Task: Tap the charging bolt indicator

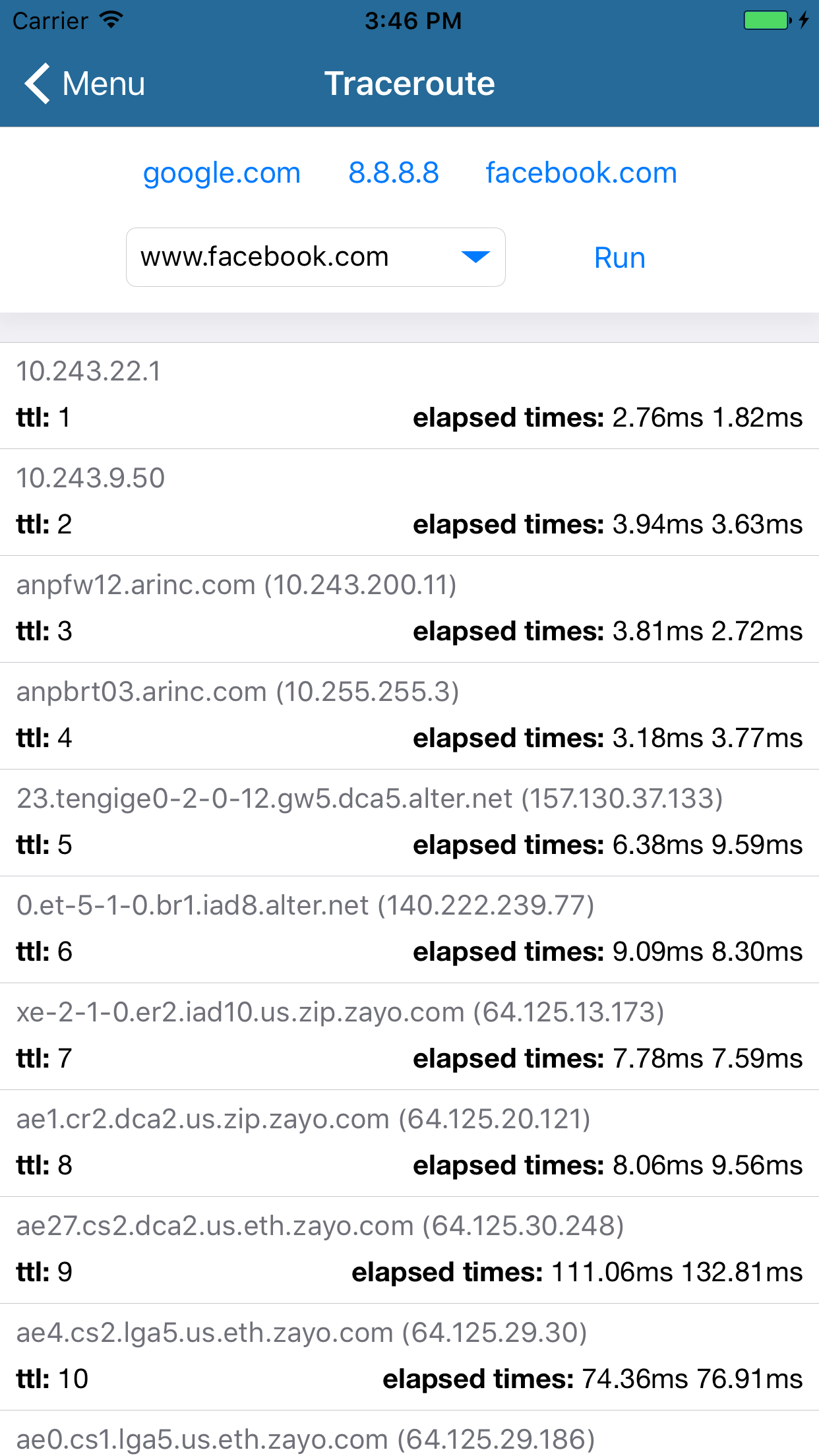Action: pyautogui.click(x=803, y=20)
